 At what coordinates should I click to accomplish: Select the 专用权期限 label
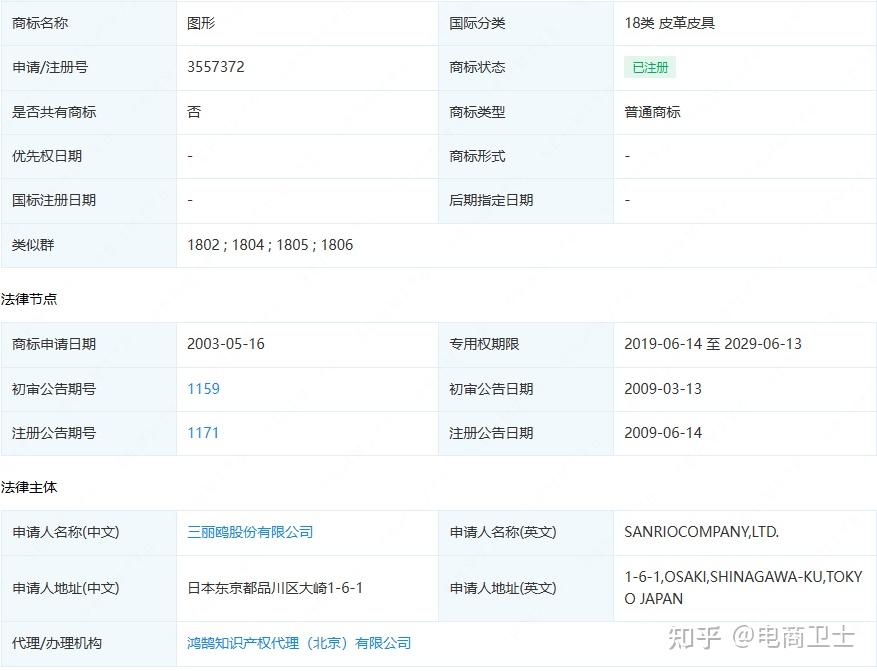pos(484,344)
